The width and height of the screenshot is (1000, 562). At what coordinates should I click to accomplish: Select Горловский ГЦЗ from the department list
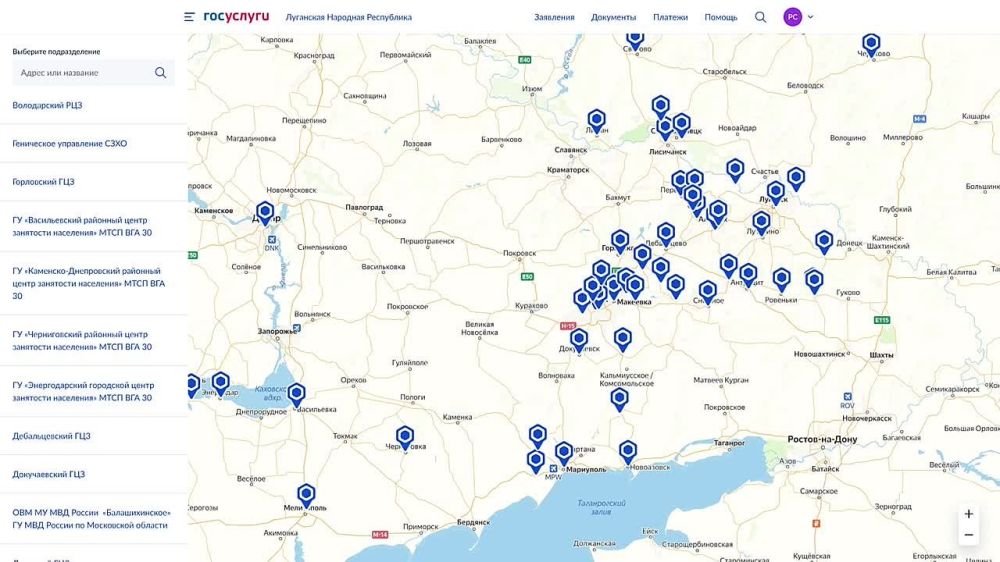pyautogui.click(x=43, y=182)
